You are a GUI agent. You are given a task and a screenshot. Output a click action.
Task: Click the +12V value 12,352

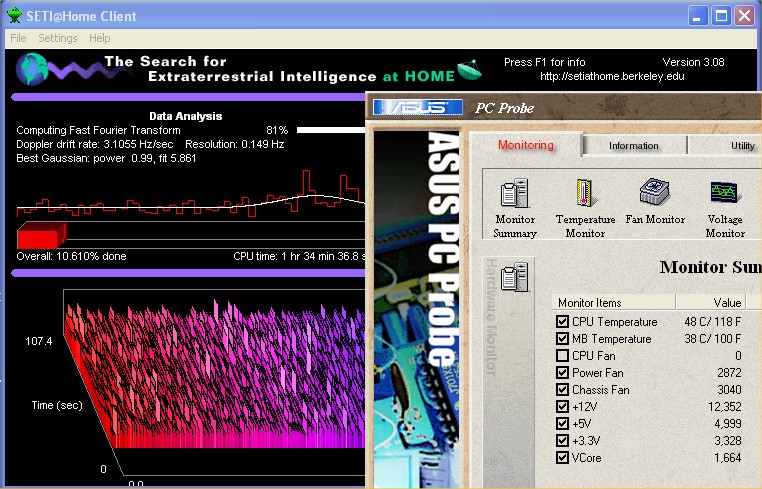point(725,406)
